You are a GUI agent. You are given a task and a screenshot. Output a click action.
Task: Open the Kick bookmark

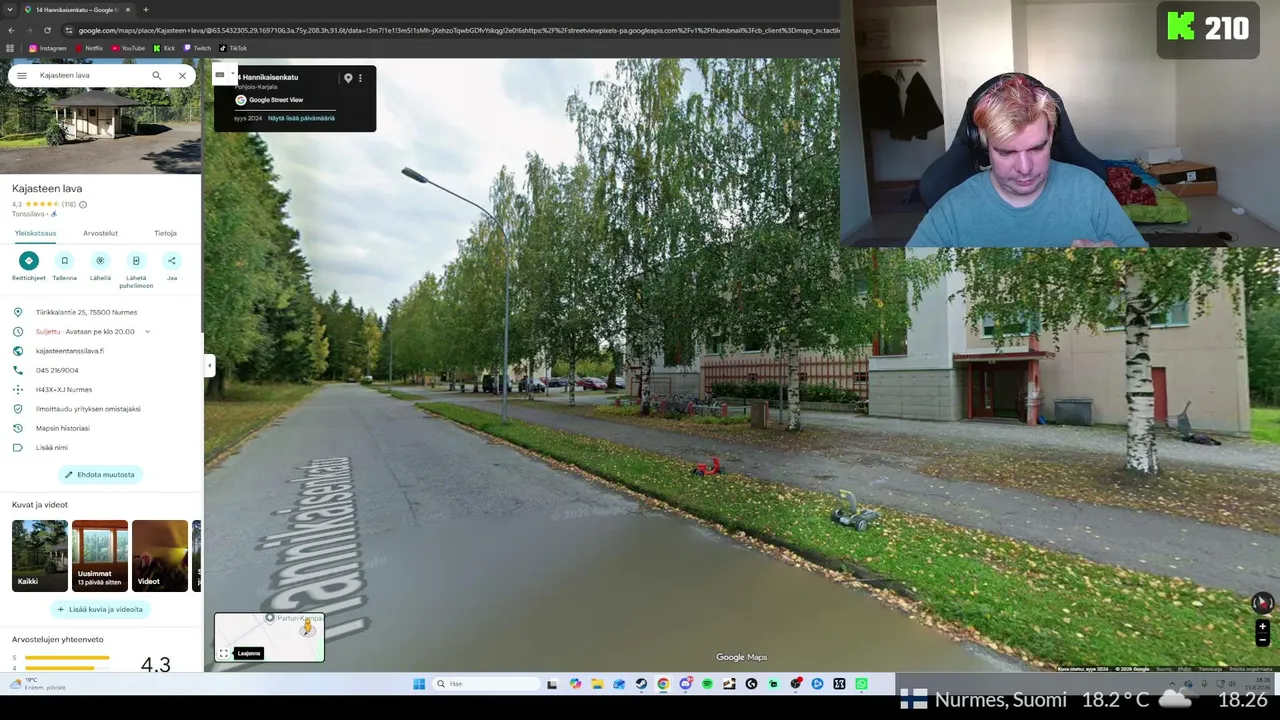(x=164, y=48)
